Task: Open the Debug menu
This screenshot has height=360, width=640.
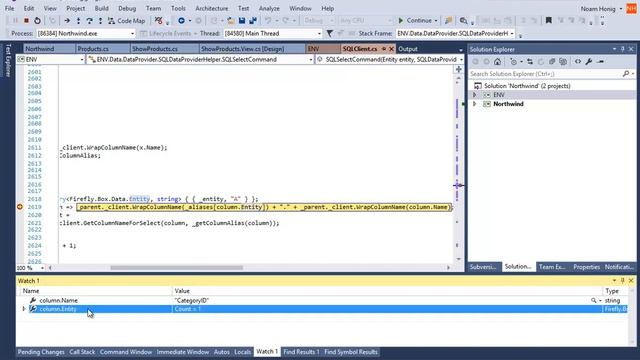Action: coord(127,8)
